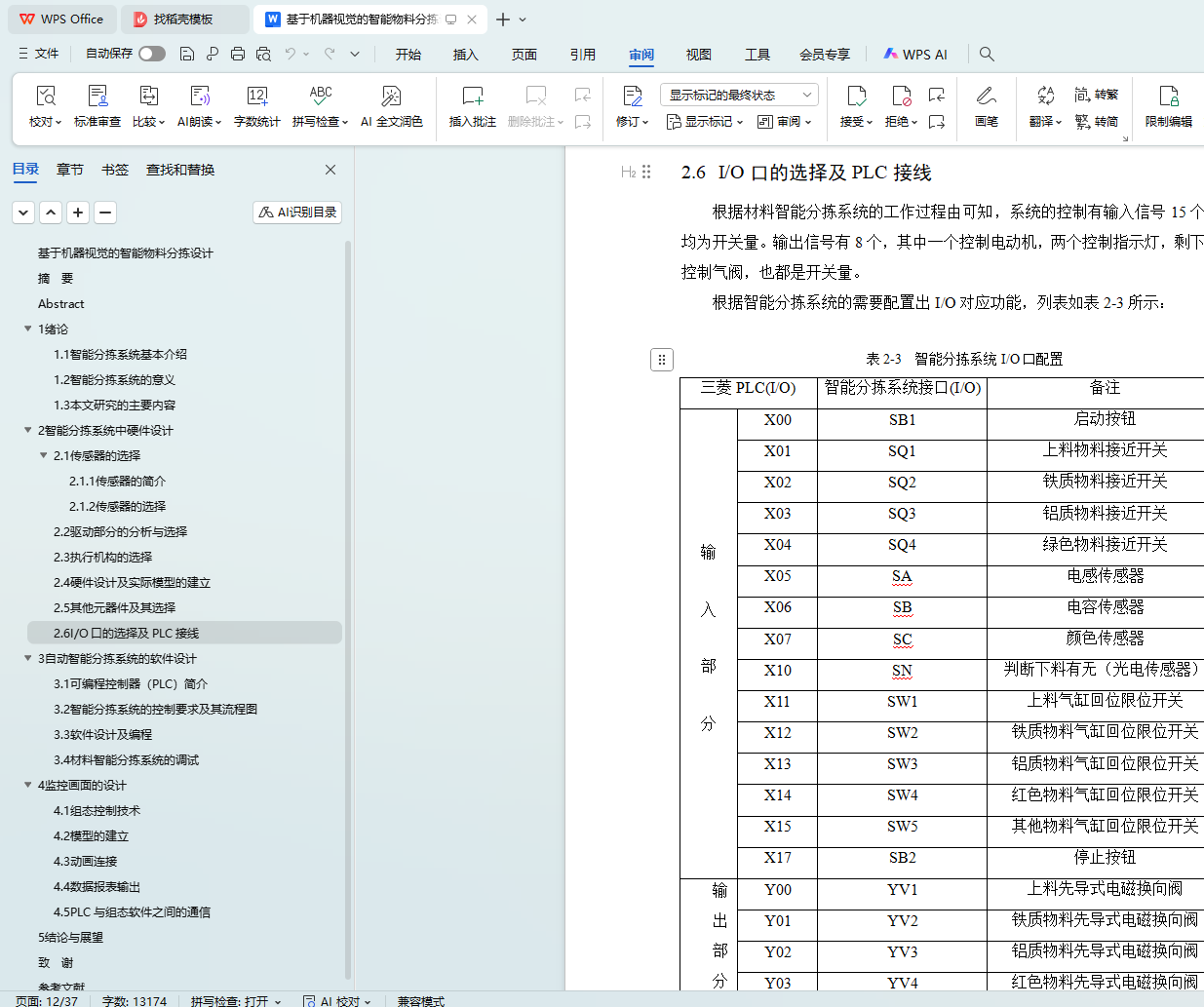Click the insert comment (插入批注) icon
Screen dimensions: 1204x1007
pyautogui.click(x=472, y=97)
